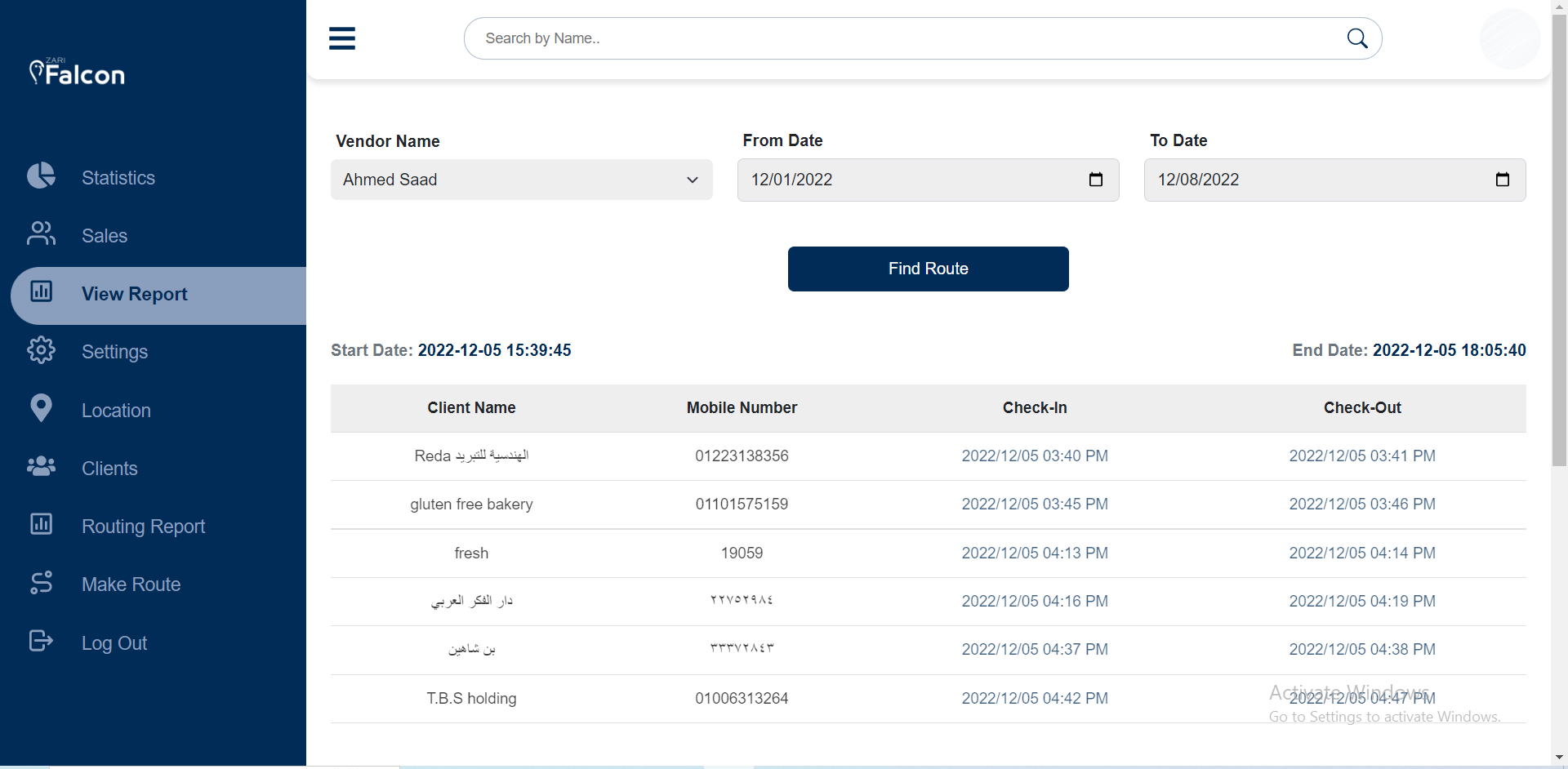This screenshot has width=1568, height=769.
Task: Switch to the Routing Report section
Action: [x=143, y=526]
